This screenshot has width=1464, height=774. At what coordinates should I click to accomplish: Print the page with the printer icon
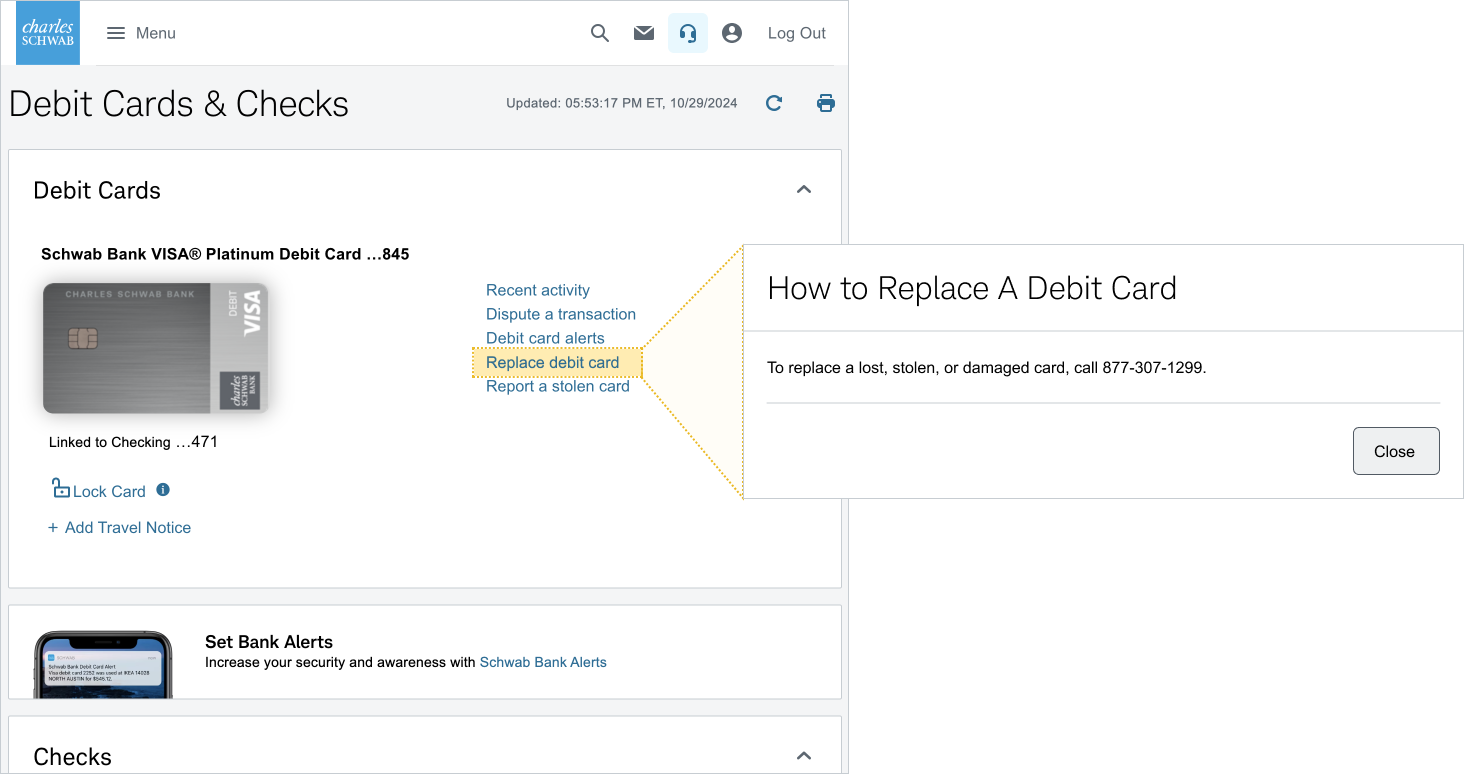pyautogui.click(x=826, y=103)
